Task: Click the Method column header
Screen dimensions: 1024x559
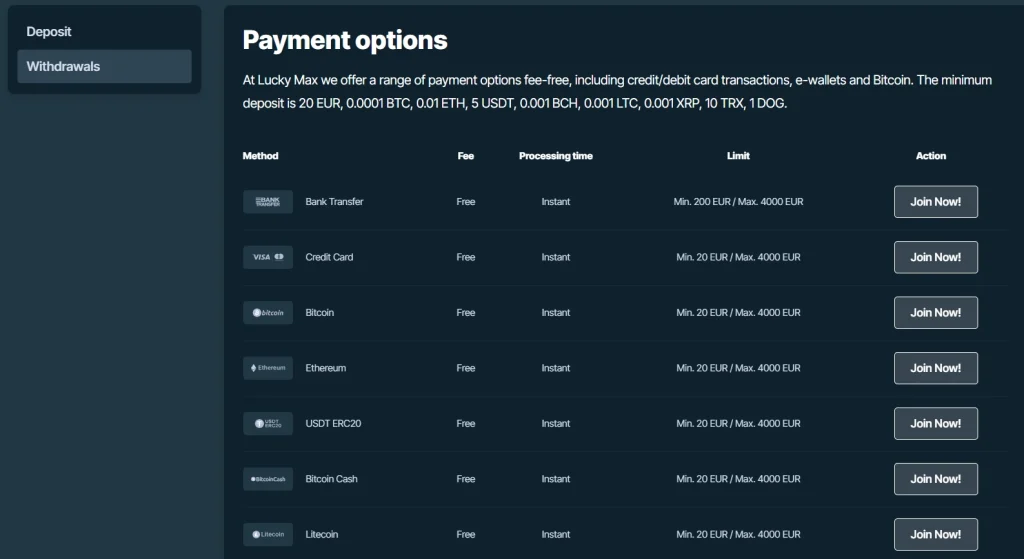Action: [261, 156]
